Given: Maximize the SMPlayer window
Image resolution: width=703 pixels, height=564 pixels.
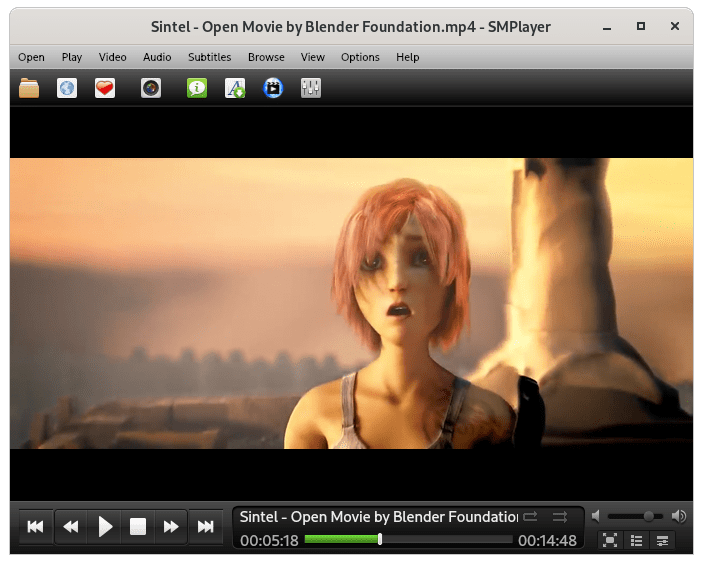Looking at the screenshot, I should point(641,26).
